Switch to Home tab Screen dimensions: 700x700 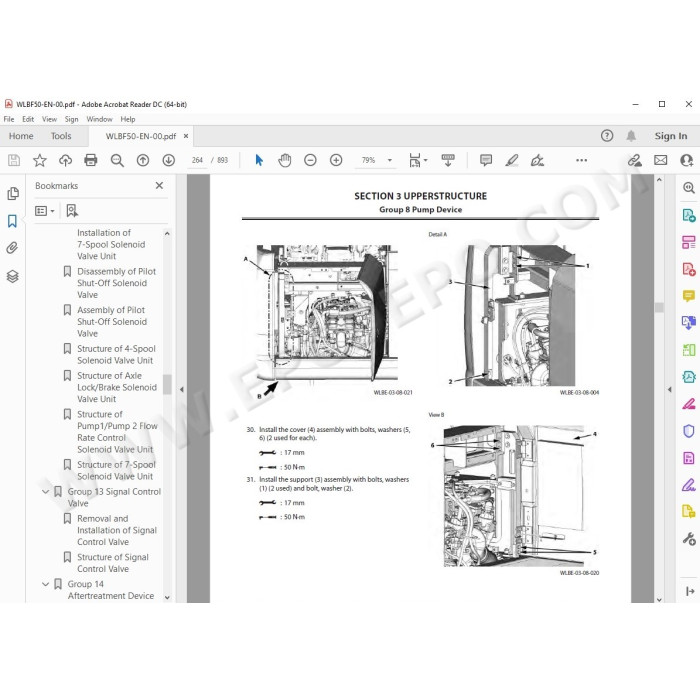coord(21,136)
